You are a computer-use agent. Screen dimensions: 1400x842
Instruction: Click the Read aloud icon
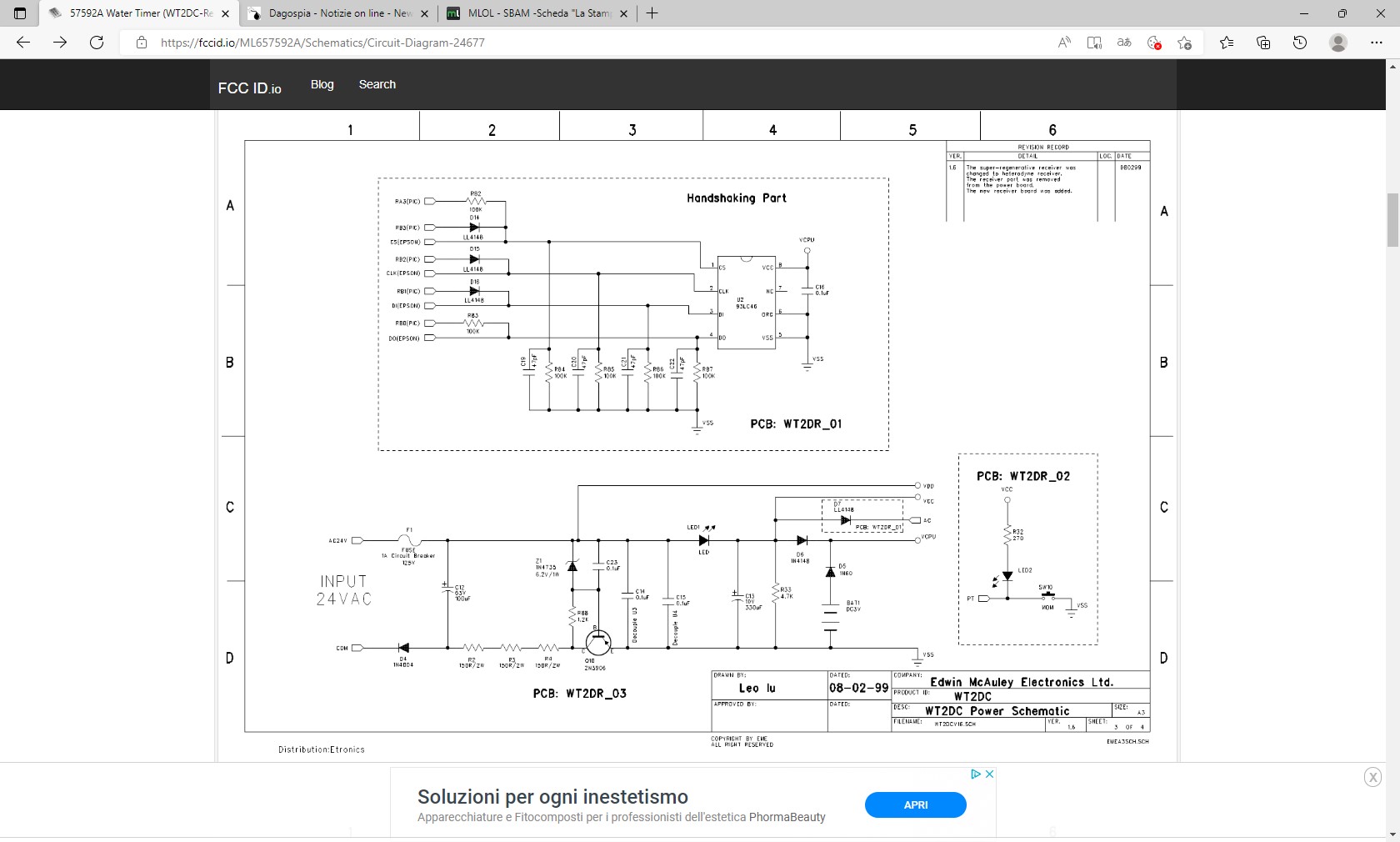[1064, 43]
